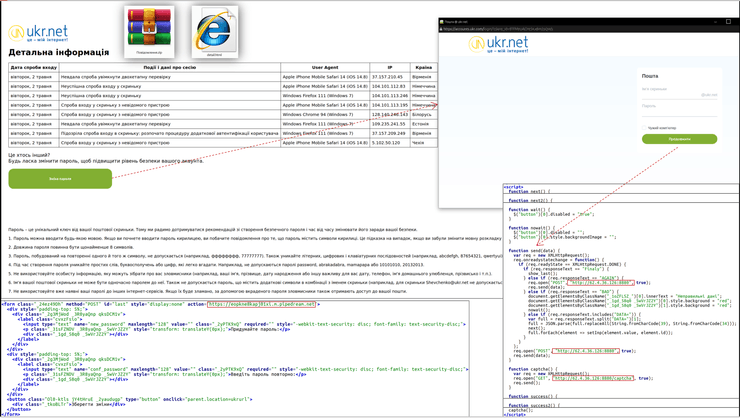Select the "Детальна інформація" heading
This screenshot has height=418, width=740.
click(x=58, y=52)
